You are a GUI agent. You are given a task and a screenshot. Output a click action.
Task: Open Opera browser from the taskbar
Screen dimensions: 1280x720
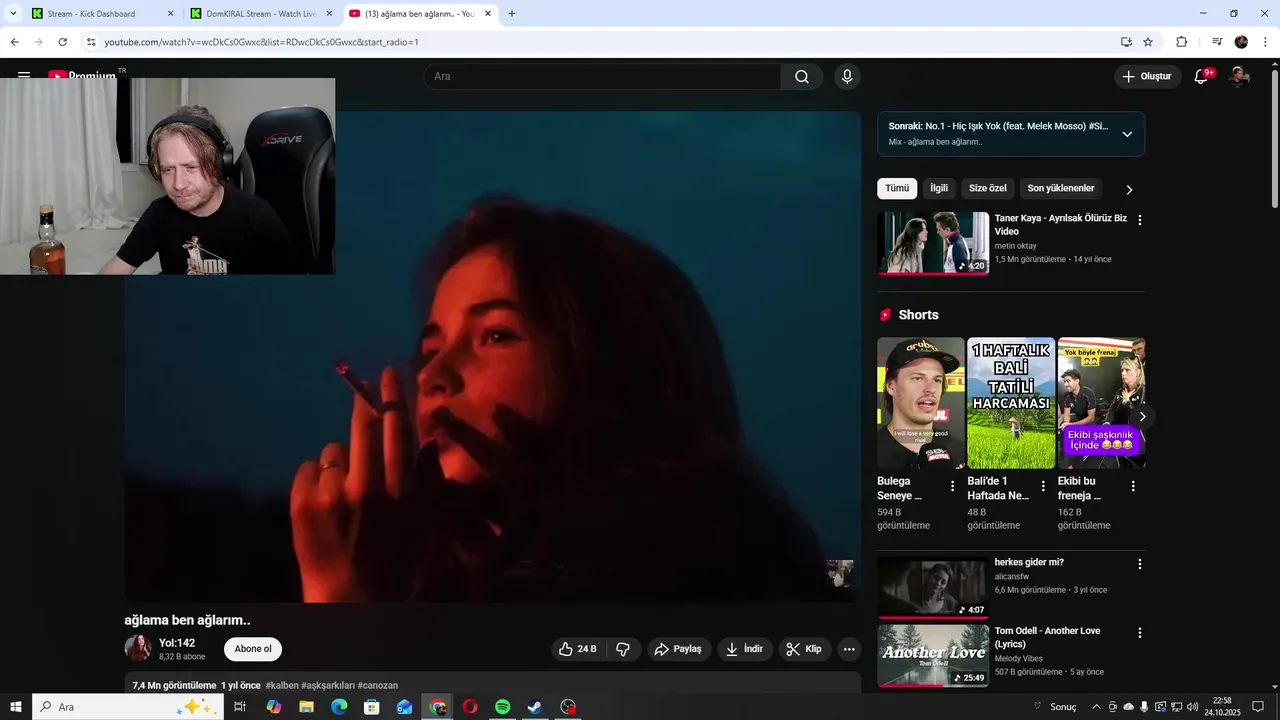pos(470,707)
